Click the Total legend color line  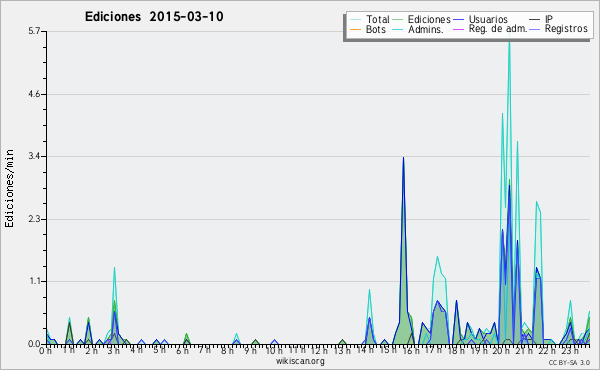tap(355, 20)
